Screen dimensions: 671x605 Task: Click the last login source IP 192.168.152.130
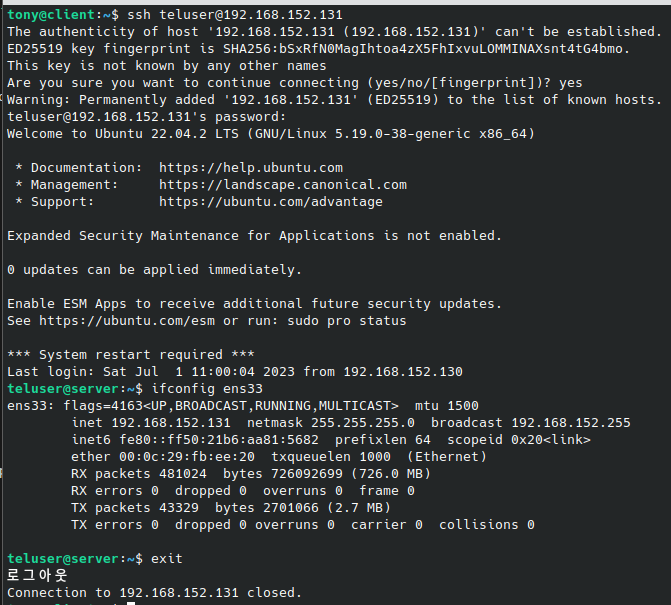(402, 371)
